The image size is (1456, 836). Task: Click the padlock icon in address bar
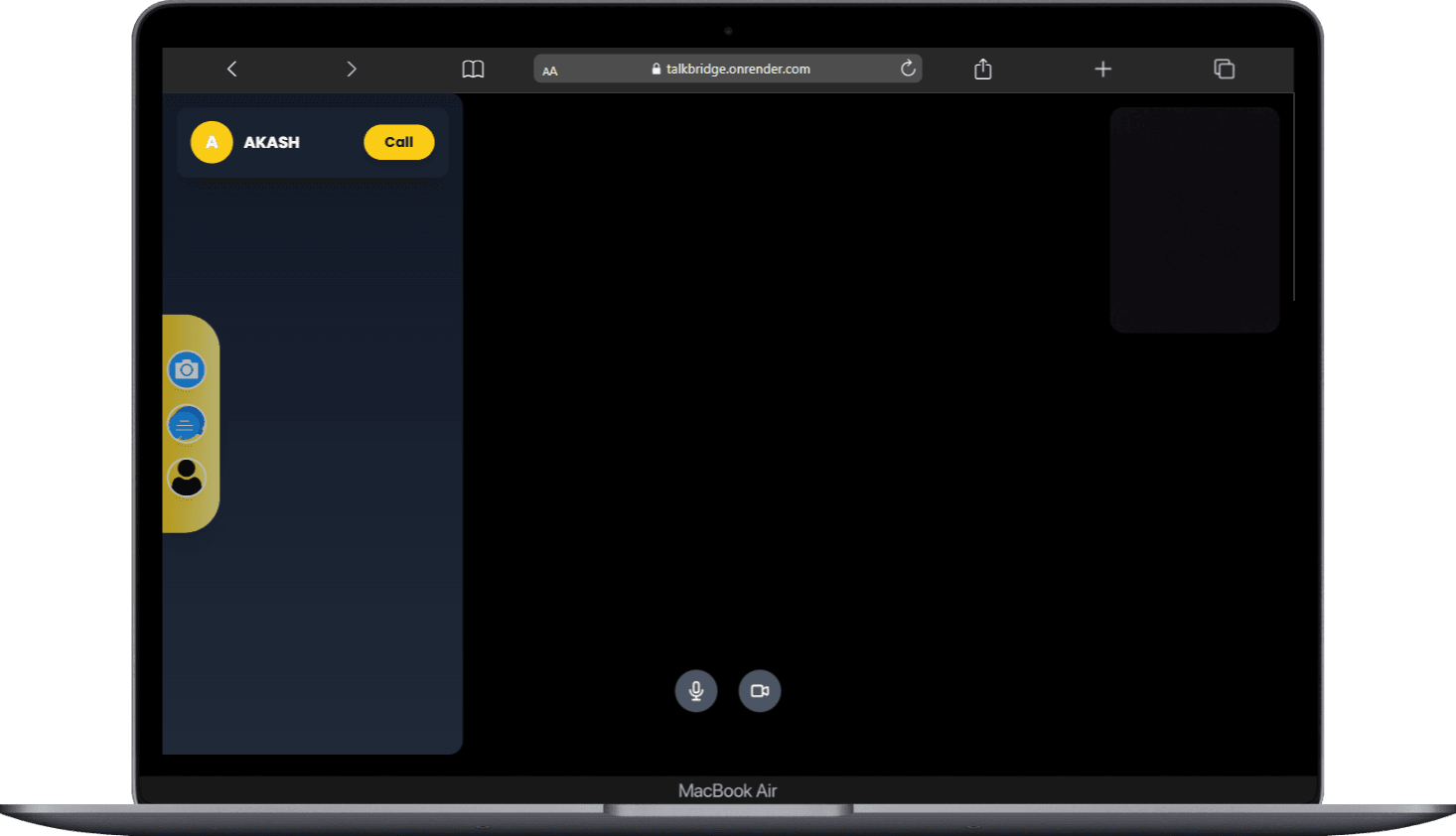(x=655, y=69)
